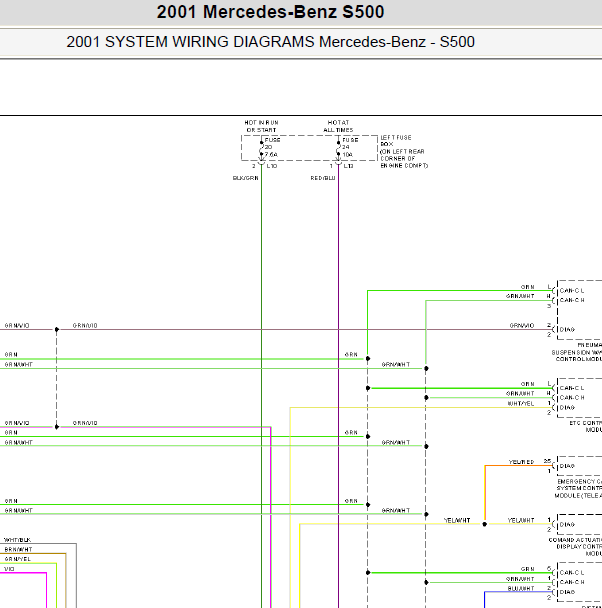
Task: Click the DIAG pin of Emergency Call module
Action: coord(567,466)
